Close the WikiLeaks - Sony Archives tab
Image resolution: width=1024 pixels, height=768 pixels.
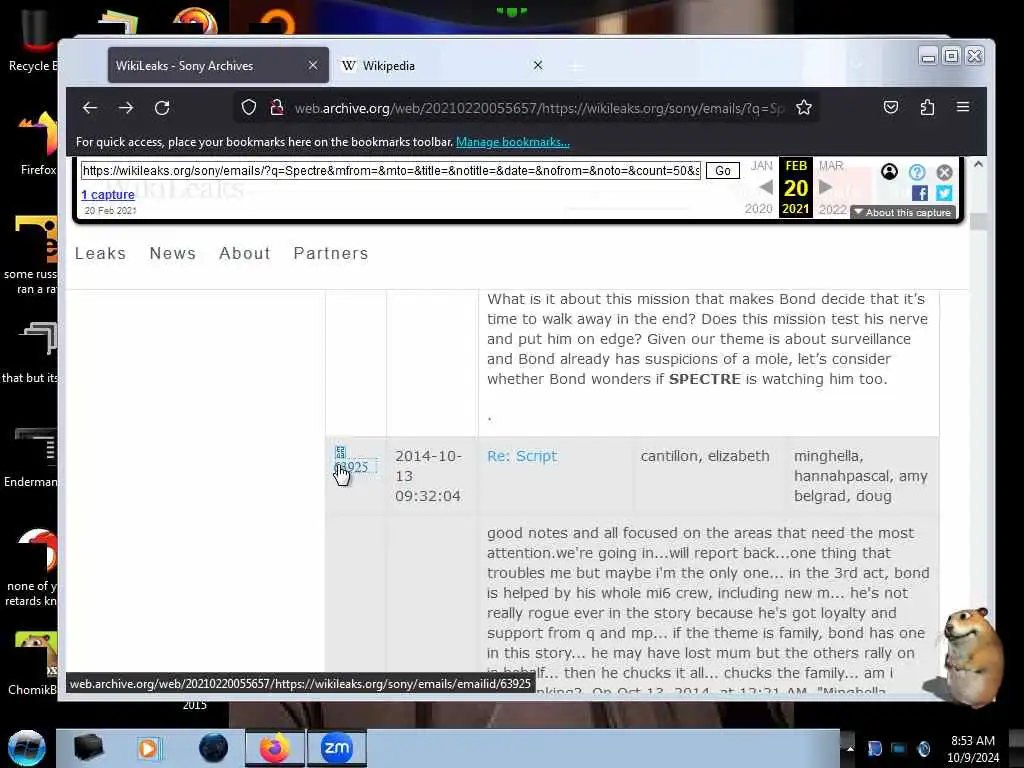(313, 65)
